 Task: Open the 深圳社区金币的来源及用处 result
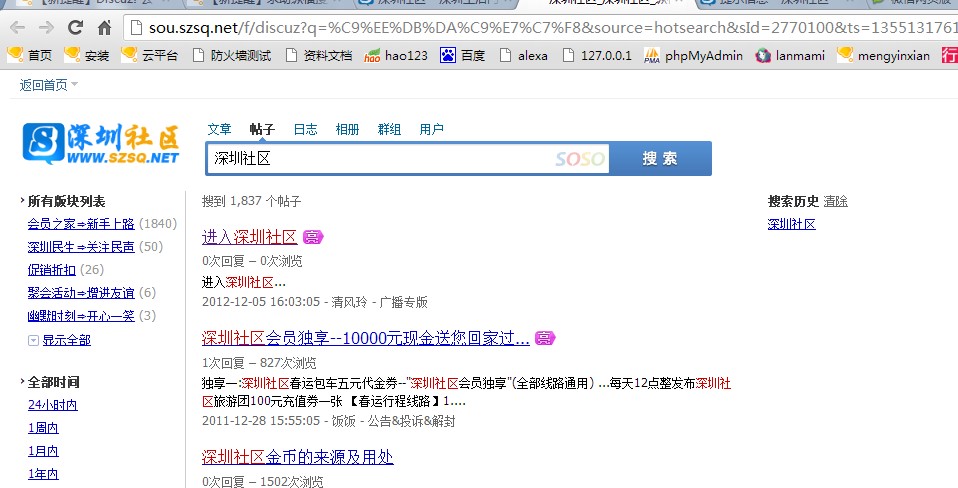[298, 457]
